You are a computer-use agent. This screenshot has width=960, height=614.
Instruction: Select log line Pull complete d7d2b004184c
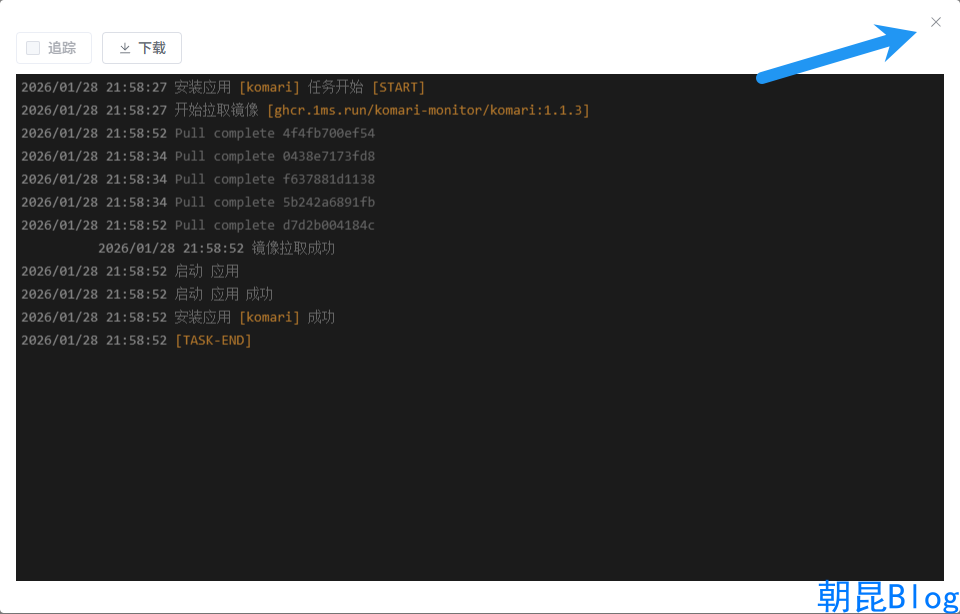click(x=198, y=225)
